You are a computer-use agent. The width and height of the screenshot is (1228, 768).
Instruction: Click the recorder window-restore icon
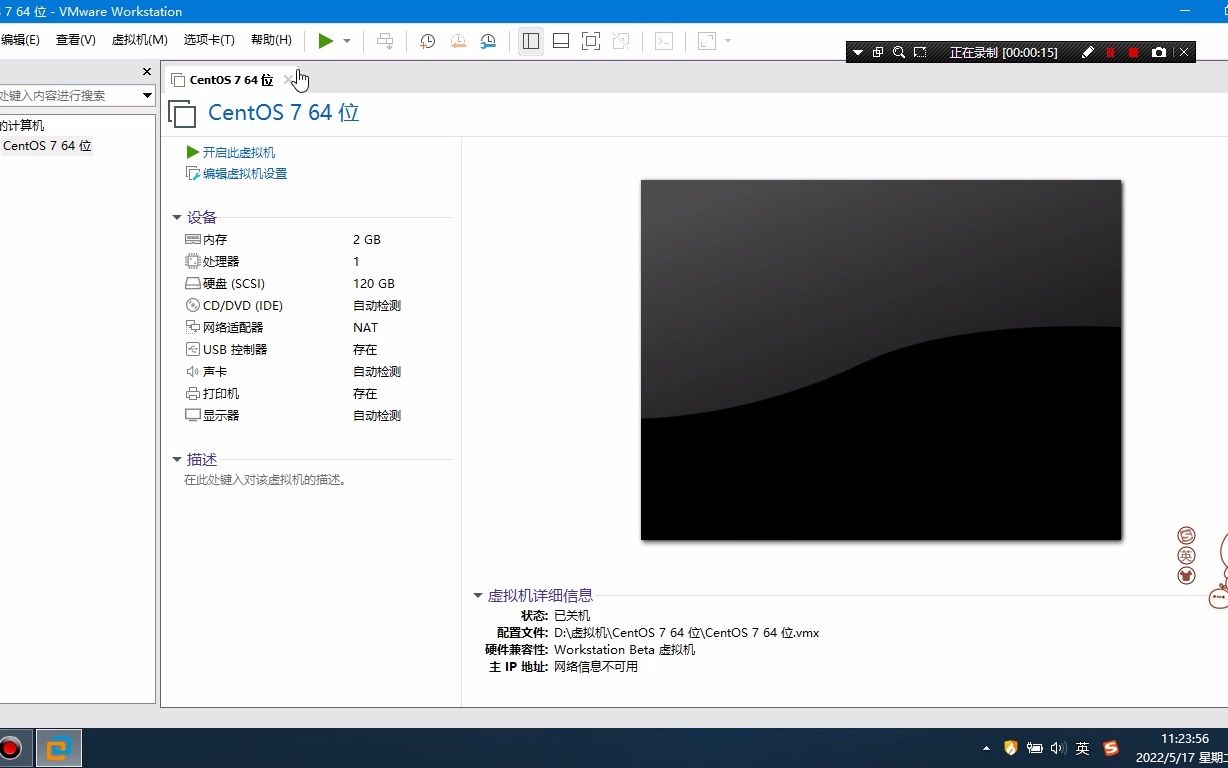[878, 52]
